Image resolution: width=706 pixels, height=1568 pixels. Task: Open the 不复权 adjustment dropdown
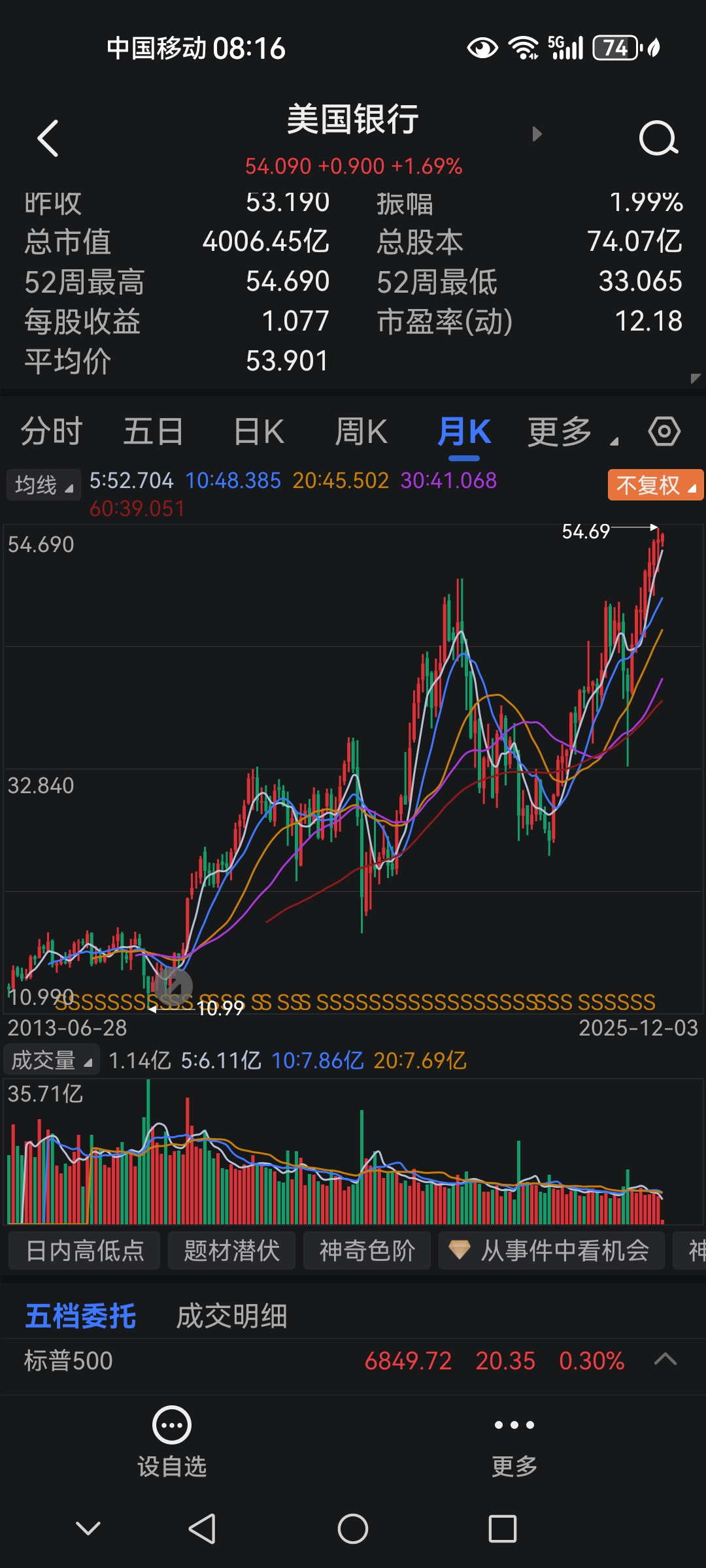tap(656, 485)
